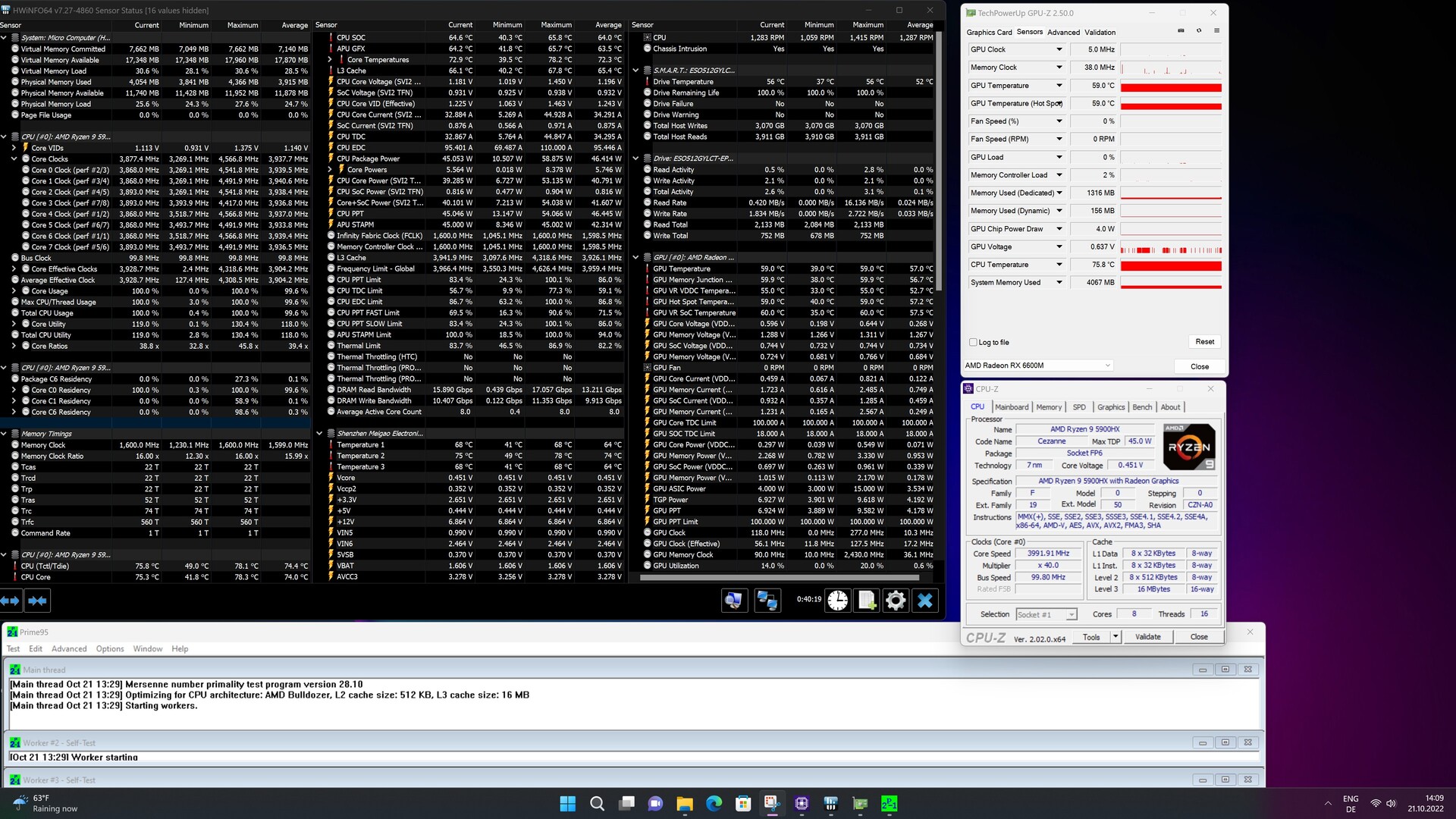Click the GPU-Z refresh icon
The width and height of the screenshot is (1456, 819).
point(1199,31)
